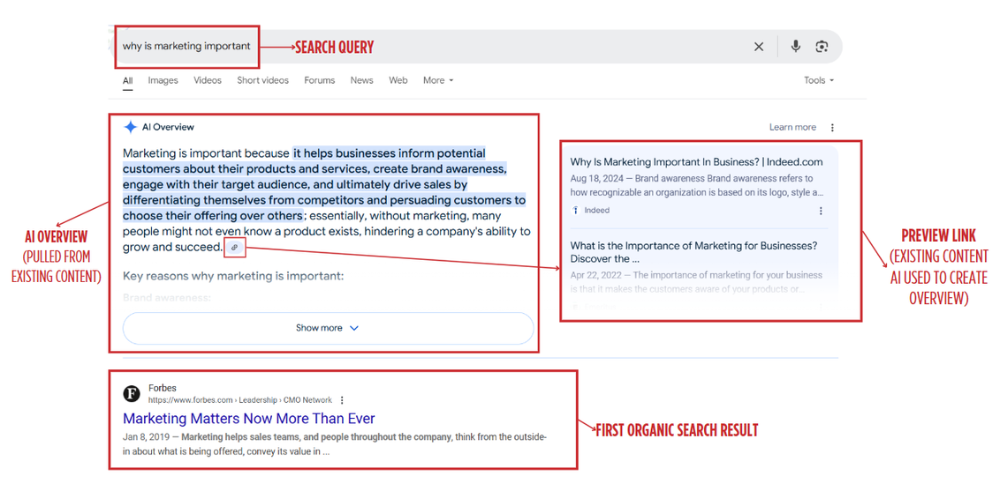This screenshot has width=1000, height=479.
Task: Open the Tools dropdown
Action: [818, 81]
